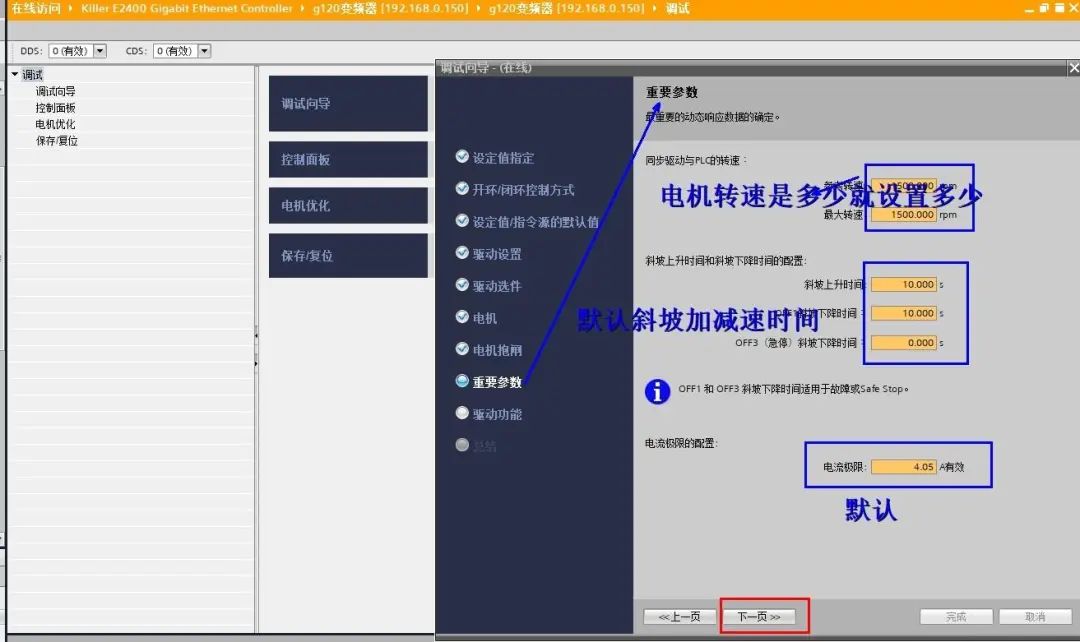Click the 调试向导 dark tile button

(x=348, y=103)
